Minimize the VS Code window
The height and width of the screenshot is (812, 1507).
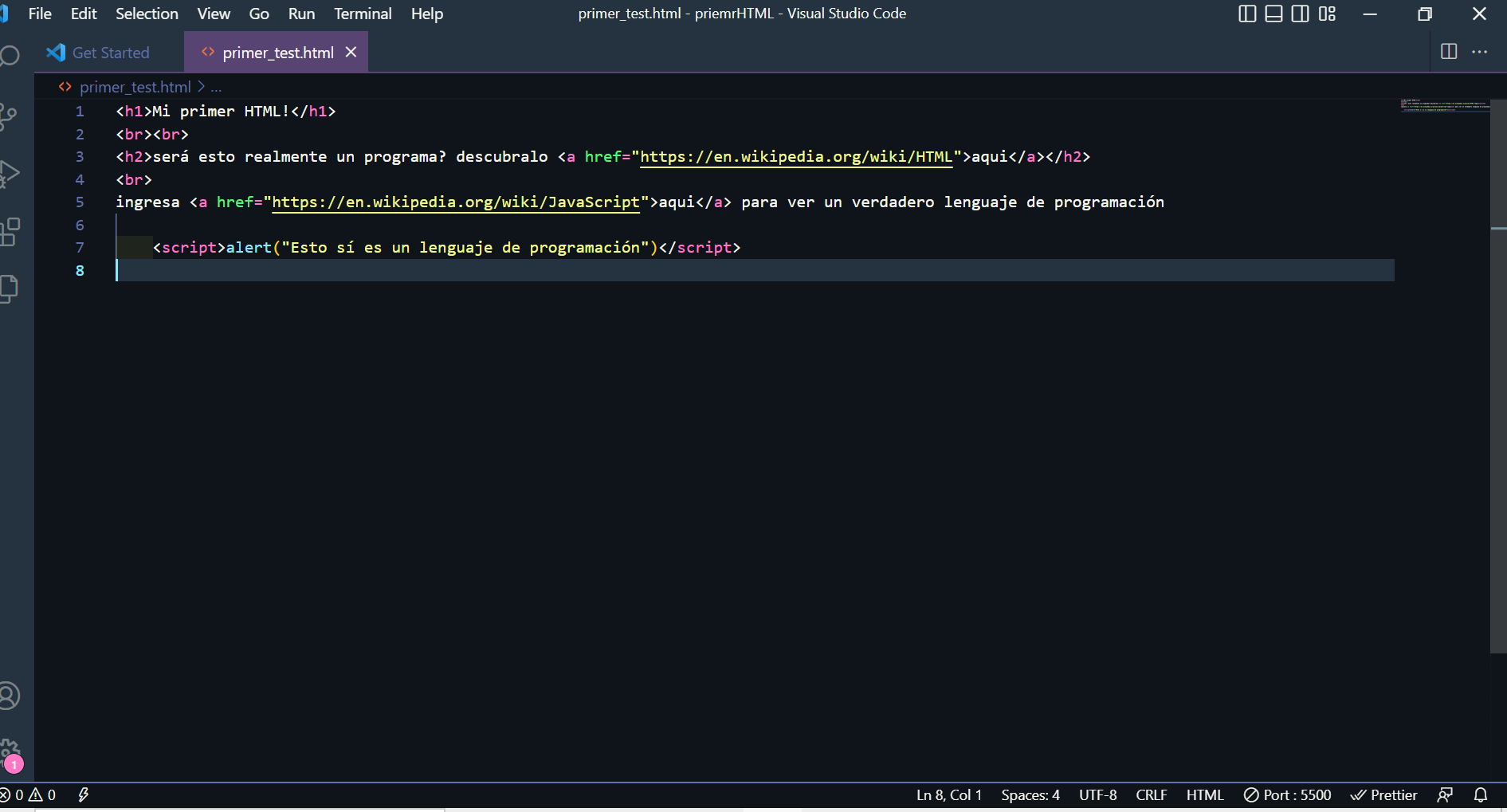tap(1370, 14)
